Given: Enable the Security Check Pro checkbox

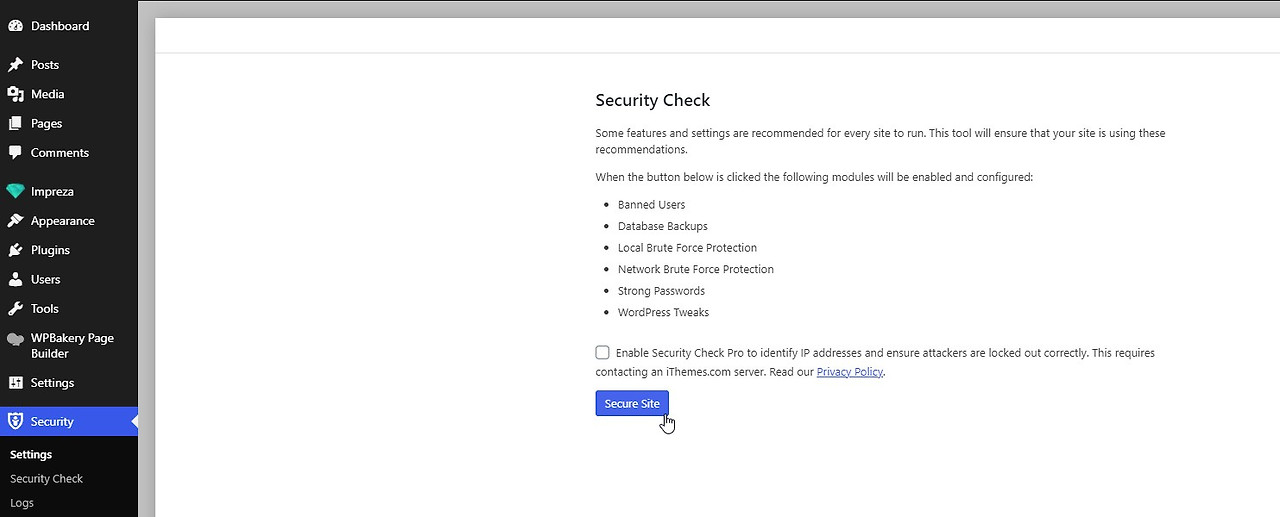Looking at the screenshot, I should point(602,352).
